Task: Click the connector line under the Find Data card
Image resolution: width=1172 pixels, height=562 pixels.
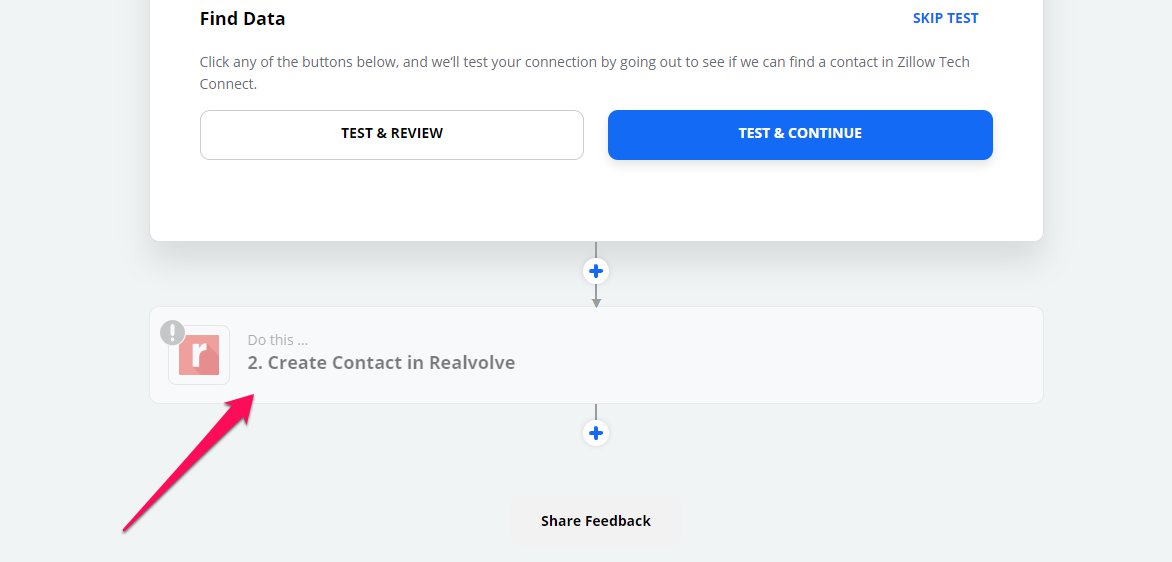Action: coord(596,250)
